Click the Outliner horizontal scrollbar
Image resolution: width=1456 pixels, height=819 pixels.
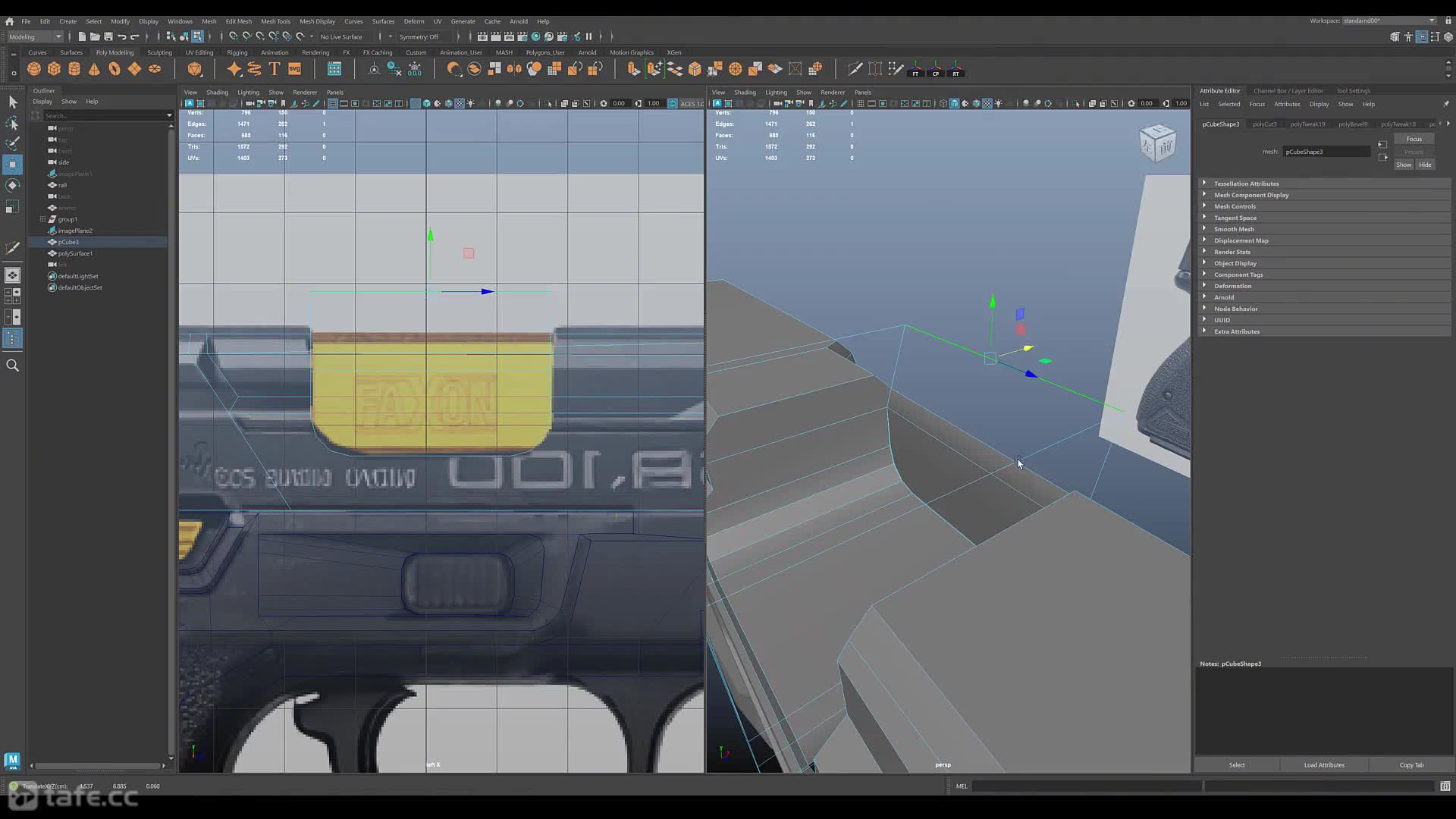pyautogui.click(x=97, y=765)
